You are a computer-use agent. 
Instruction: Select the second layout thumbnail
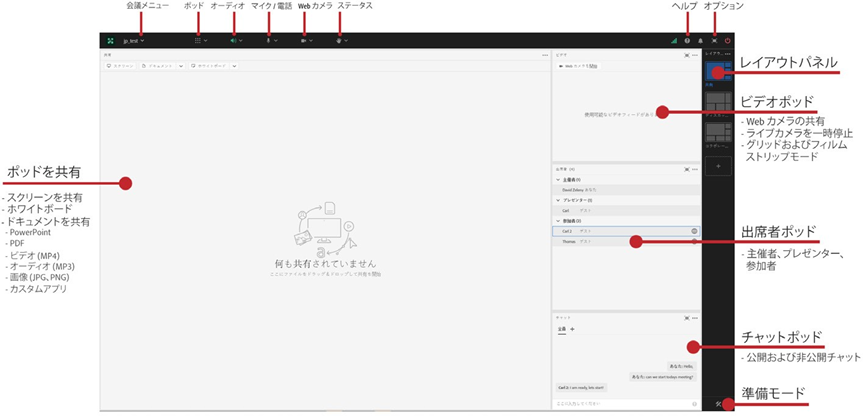717,101
